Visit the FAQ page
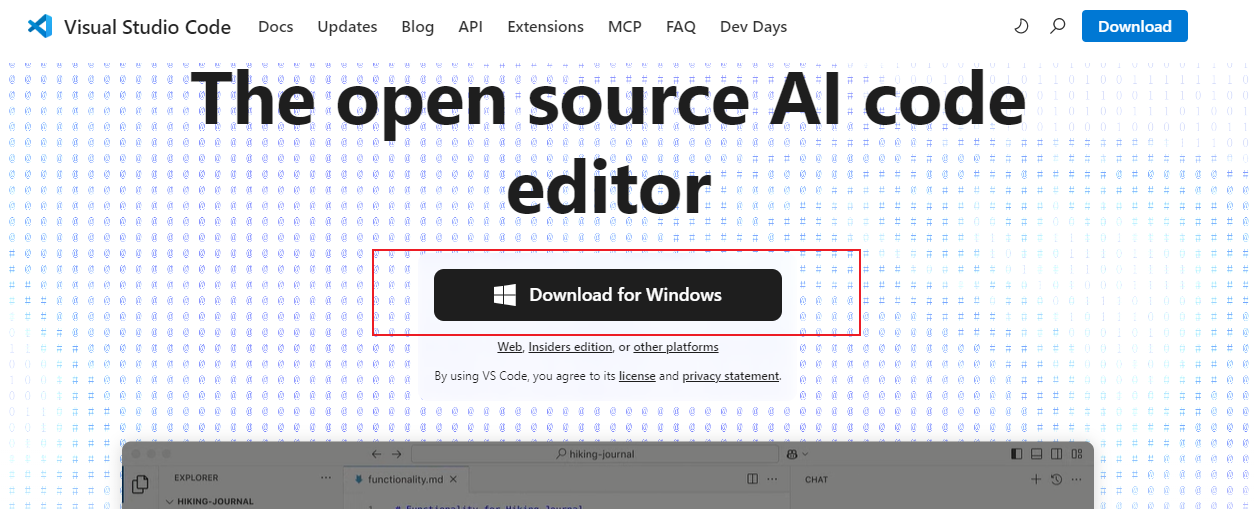This screenshot has height=509, width=1254. (x=680, y=27)
